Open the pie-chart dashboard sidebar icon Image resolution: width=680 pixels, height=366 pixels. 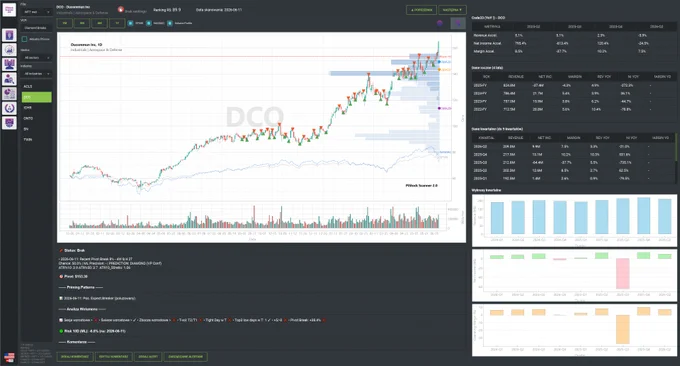click(9, 93)
